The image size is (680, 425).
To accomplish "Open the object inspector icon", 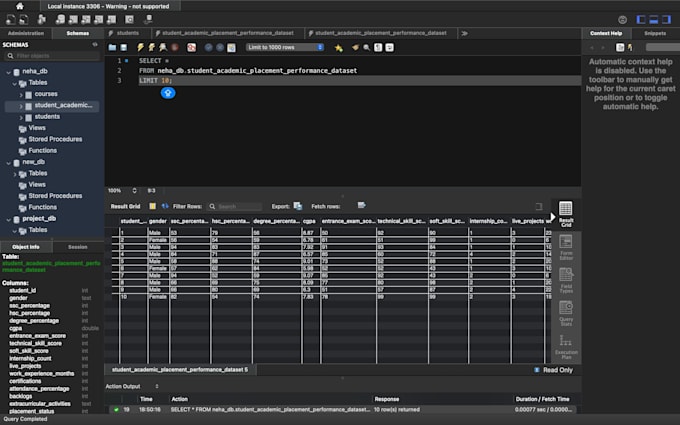I will pyautogui.click(x=42, y=20).
